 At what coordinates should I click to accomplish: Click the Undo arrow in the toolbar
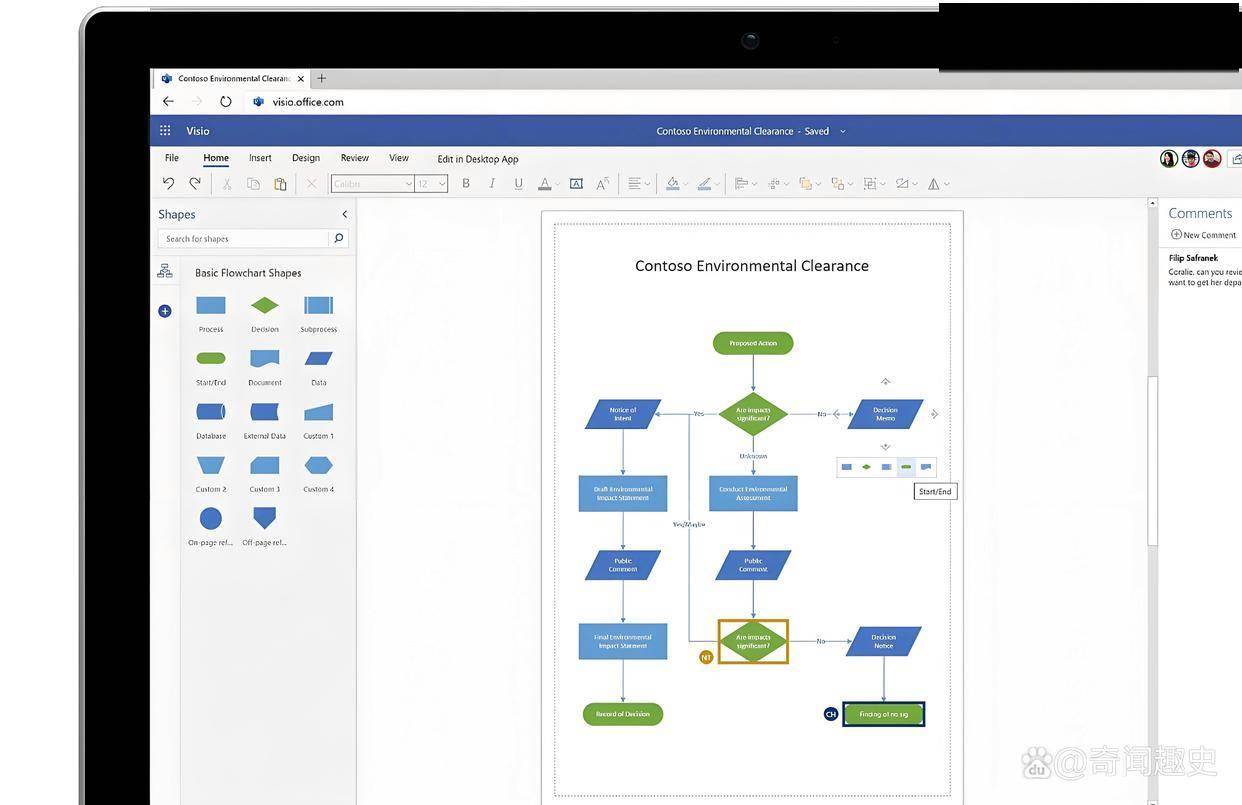click(168, 183)
